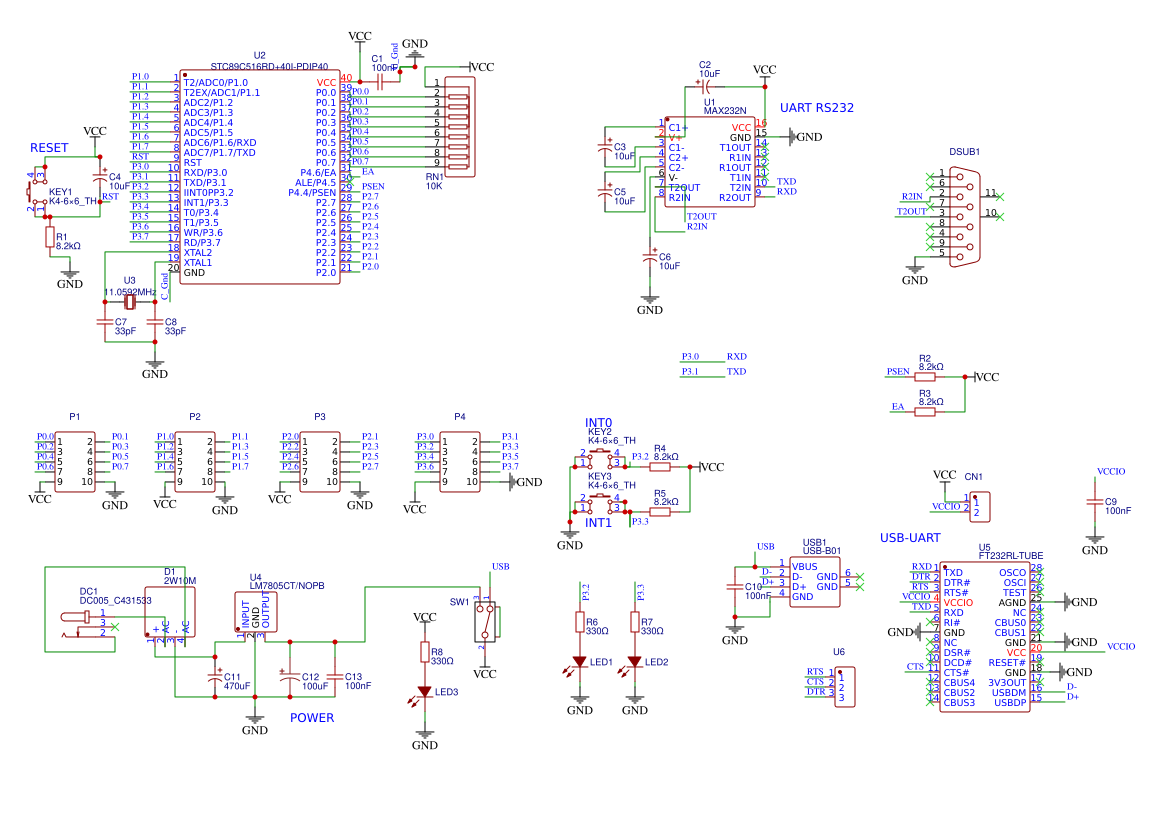This screenshot has width=1169, height=827.
Task: Click the U4 LM7805CT regulator body
Action: (256, 613)
